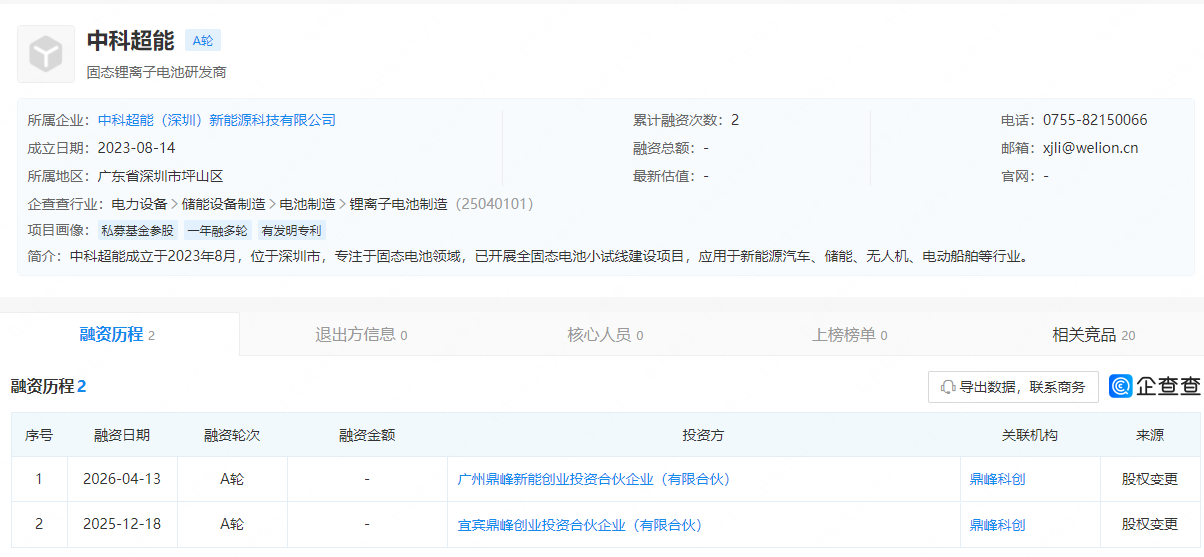Click the industry code (25040101)

[494, 204]
